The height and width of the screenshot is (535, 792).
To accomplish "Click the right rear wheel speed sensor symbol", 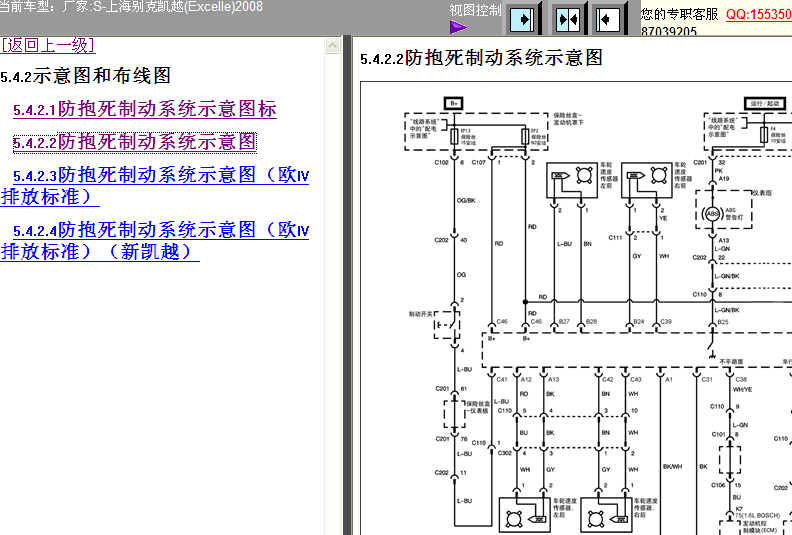I will [x=606, y=515].
